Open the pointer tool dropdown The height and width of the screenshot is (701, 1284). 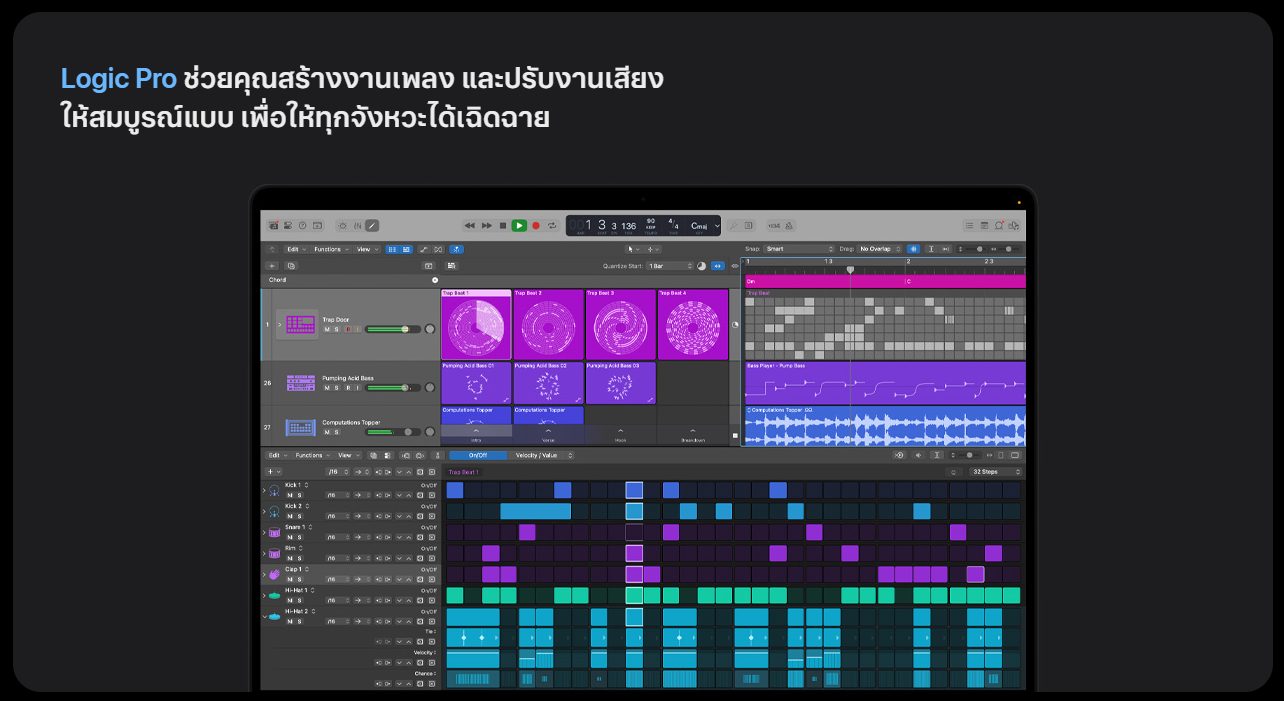pos(632,249)
